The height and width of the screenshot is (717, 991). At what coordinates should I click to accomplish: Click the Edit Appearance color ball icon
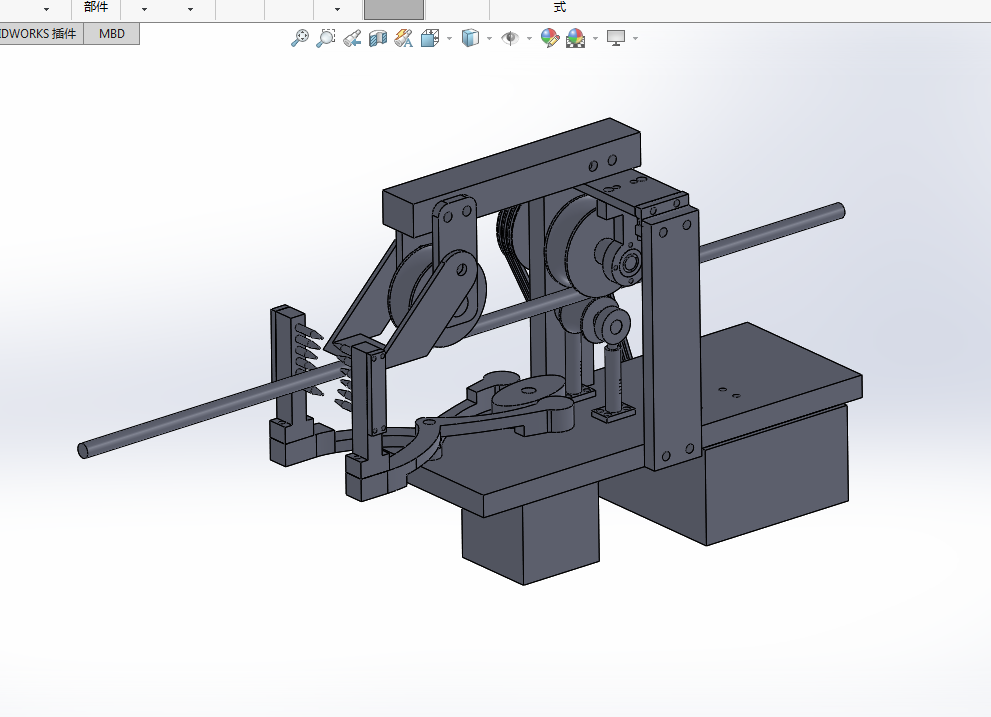click(x=549, y=39)
